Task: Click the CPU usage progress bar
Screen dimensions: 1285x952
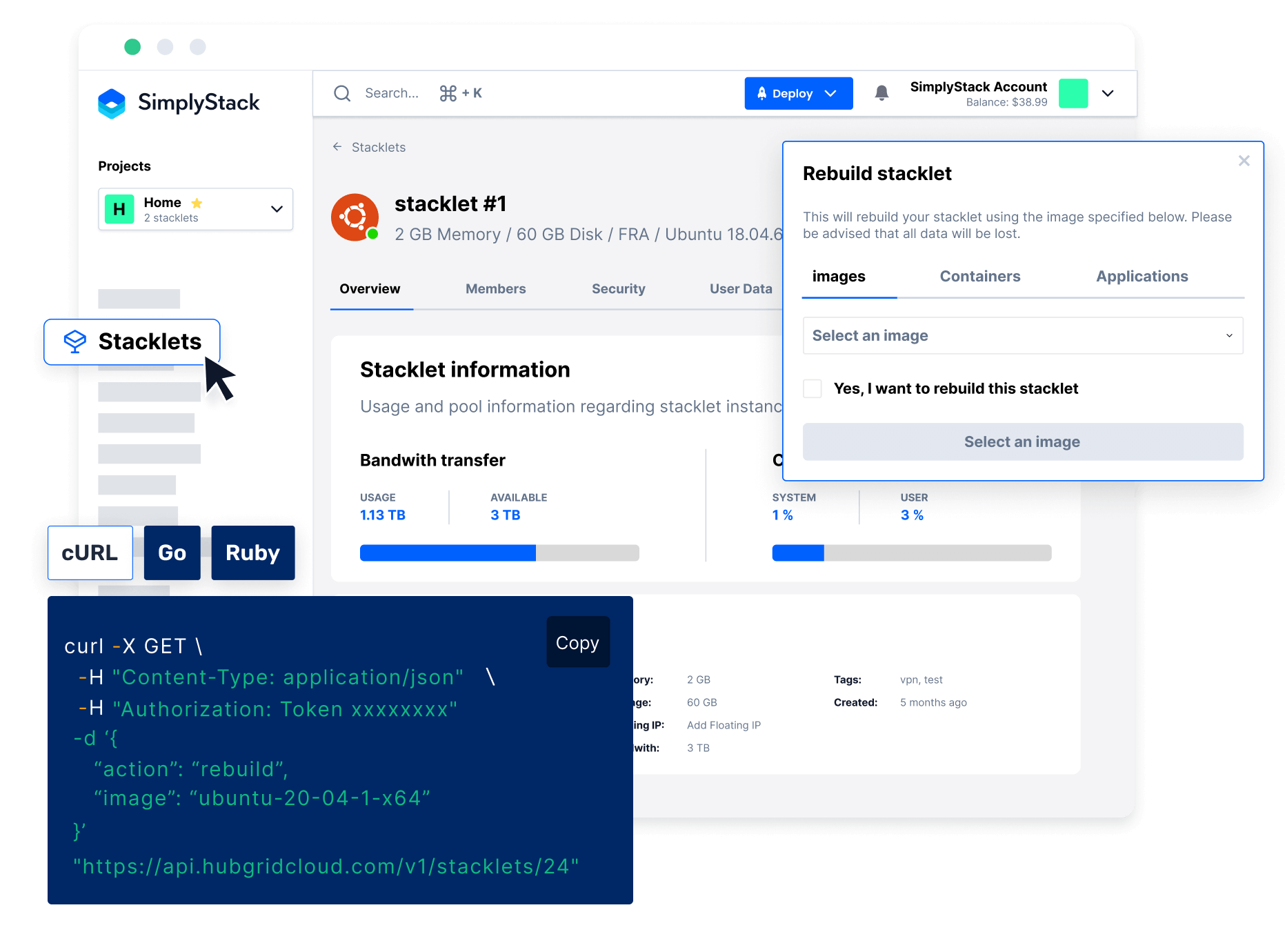Action: tap(912, 553)
